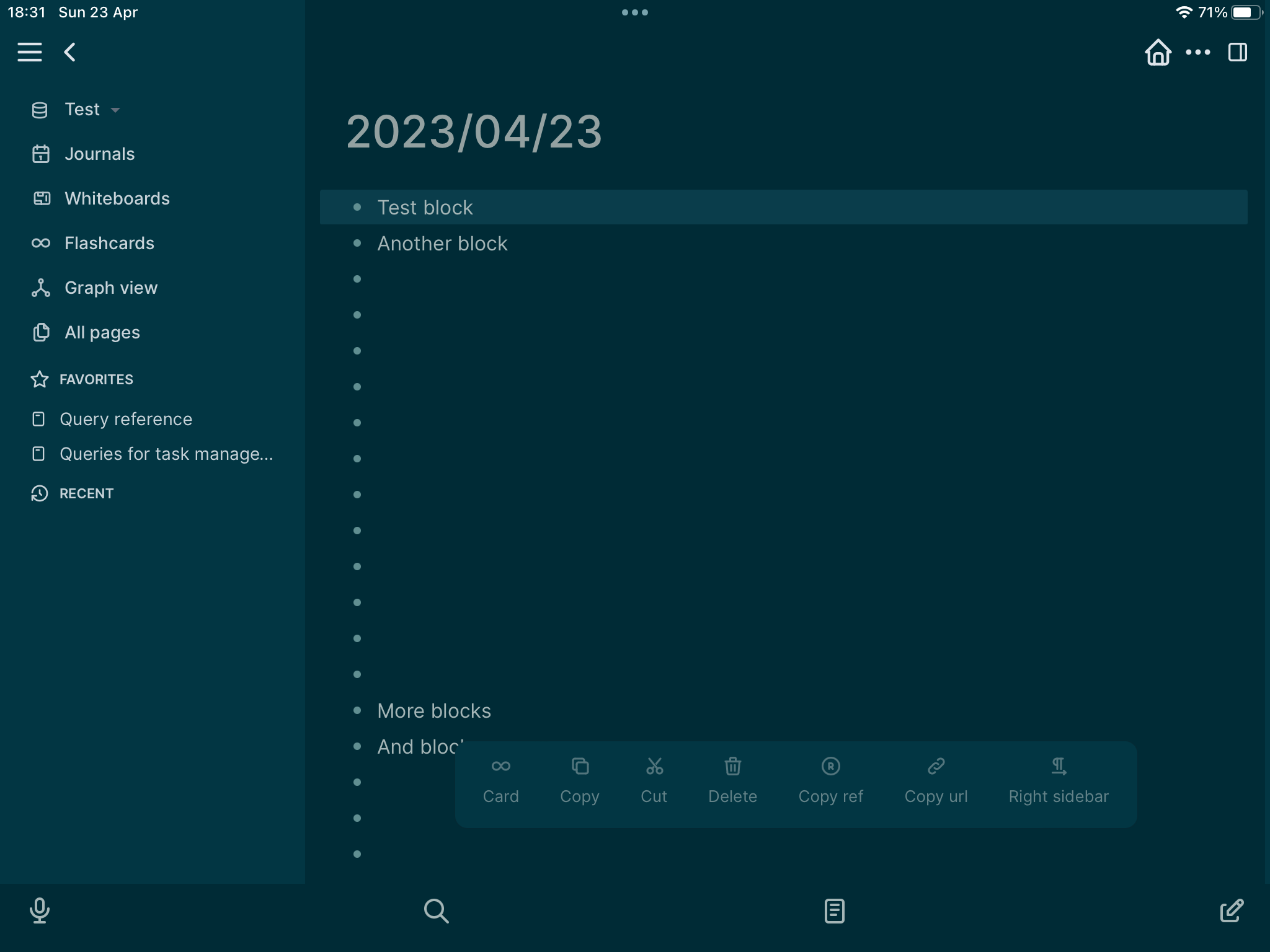Image resolution: width=1270 pixels, height=952 pixels.
Task: Open All pages from the sidebar
Action: (102, 332)
